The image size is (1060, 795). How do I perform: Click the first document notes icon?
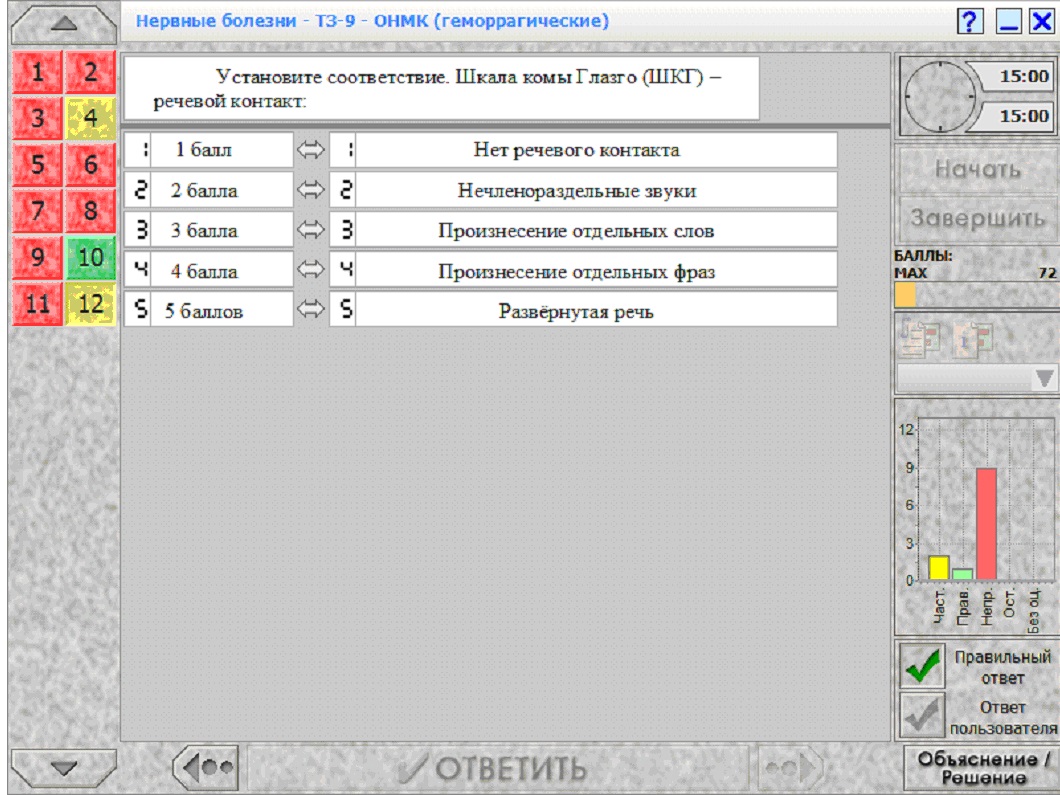point(920,338)
